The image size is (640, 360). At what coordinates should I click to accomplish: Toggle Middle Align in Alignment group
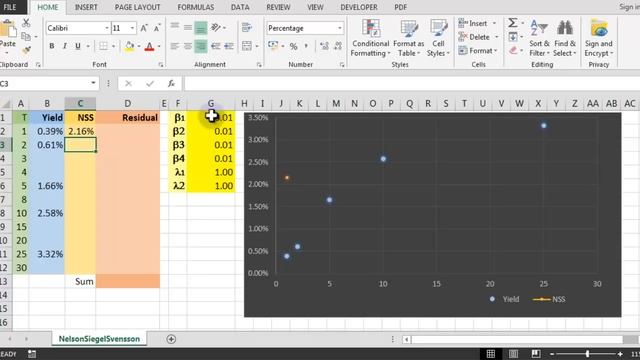(x=188, y=27)
